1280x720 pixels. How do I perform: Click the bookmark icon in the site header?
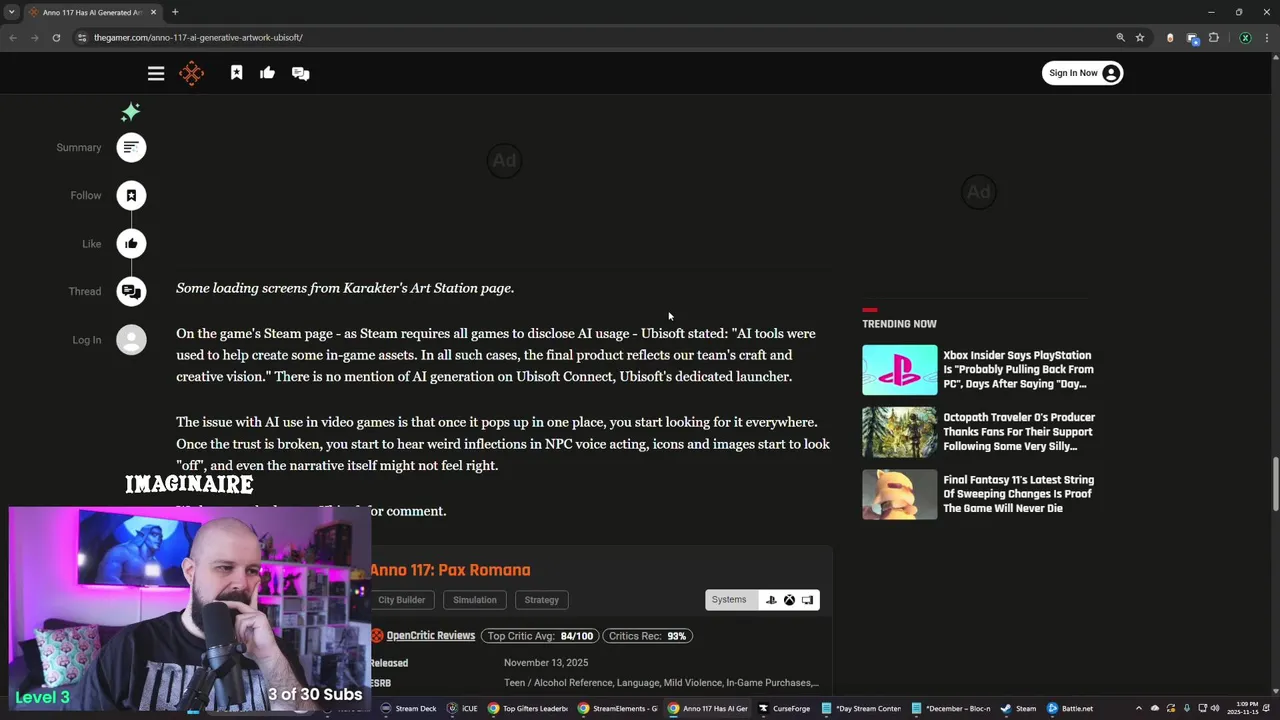click(236, 73)
